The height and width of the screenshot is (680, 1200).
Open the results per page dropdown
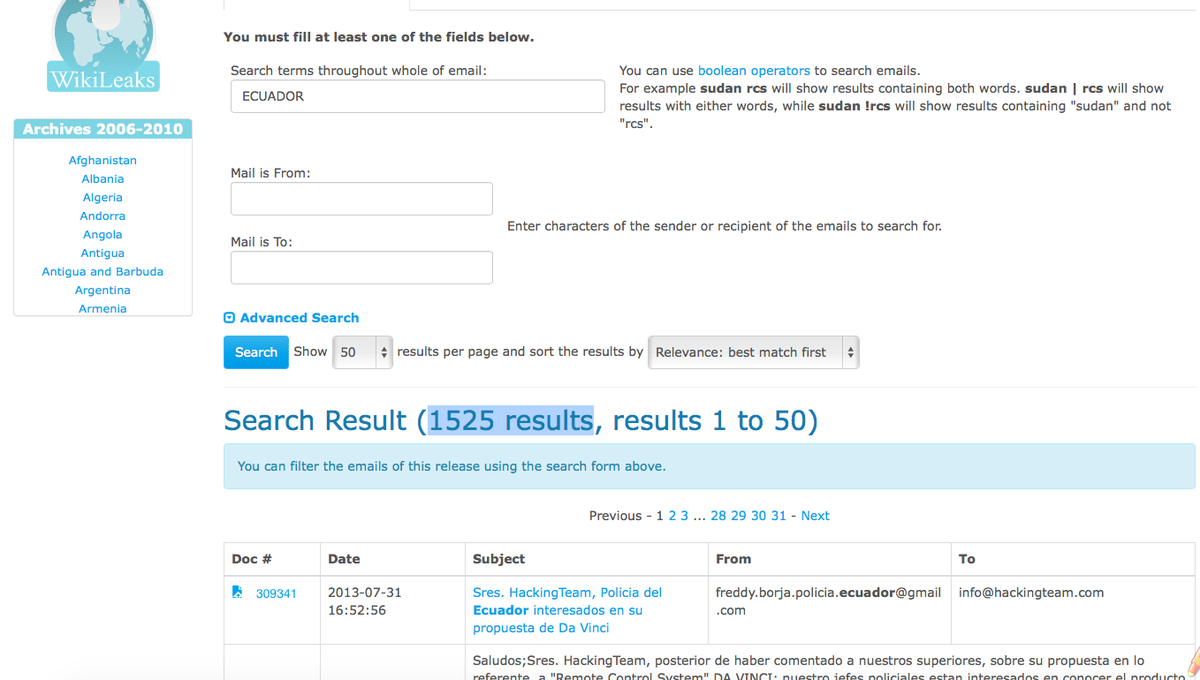[x=361, y=352]
